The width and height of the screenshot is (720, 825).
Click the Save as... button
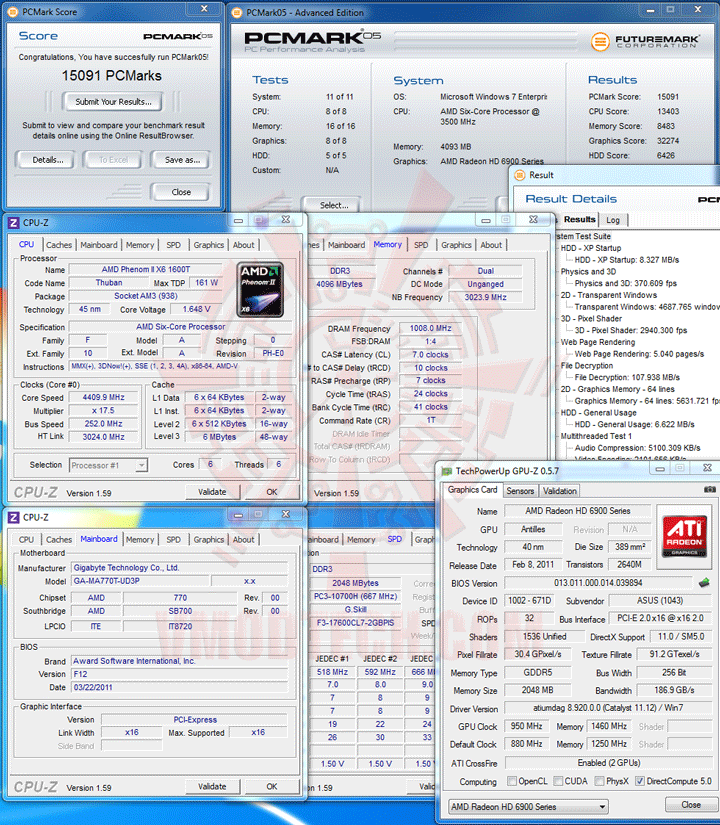click(x=182, y=160)
